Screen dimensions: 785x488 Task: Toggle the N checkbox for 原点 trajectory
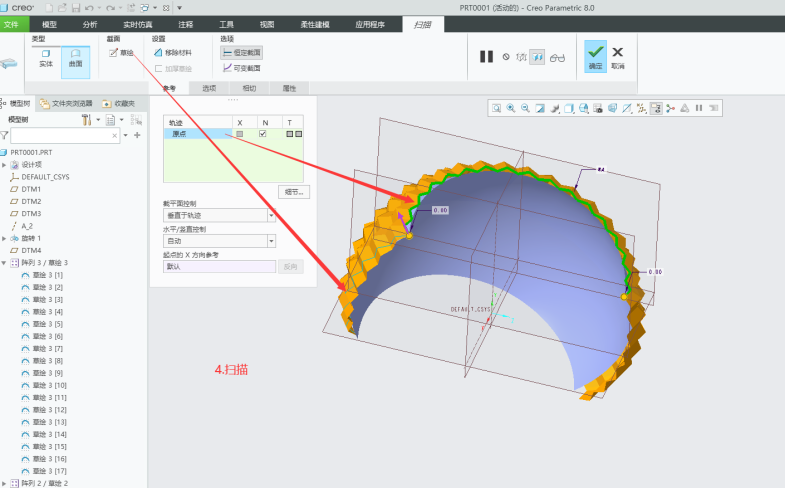point(263,133)
